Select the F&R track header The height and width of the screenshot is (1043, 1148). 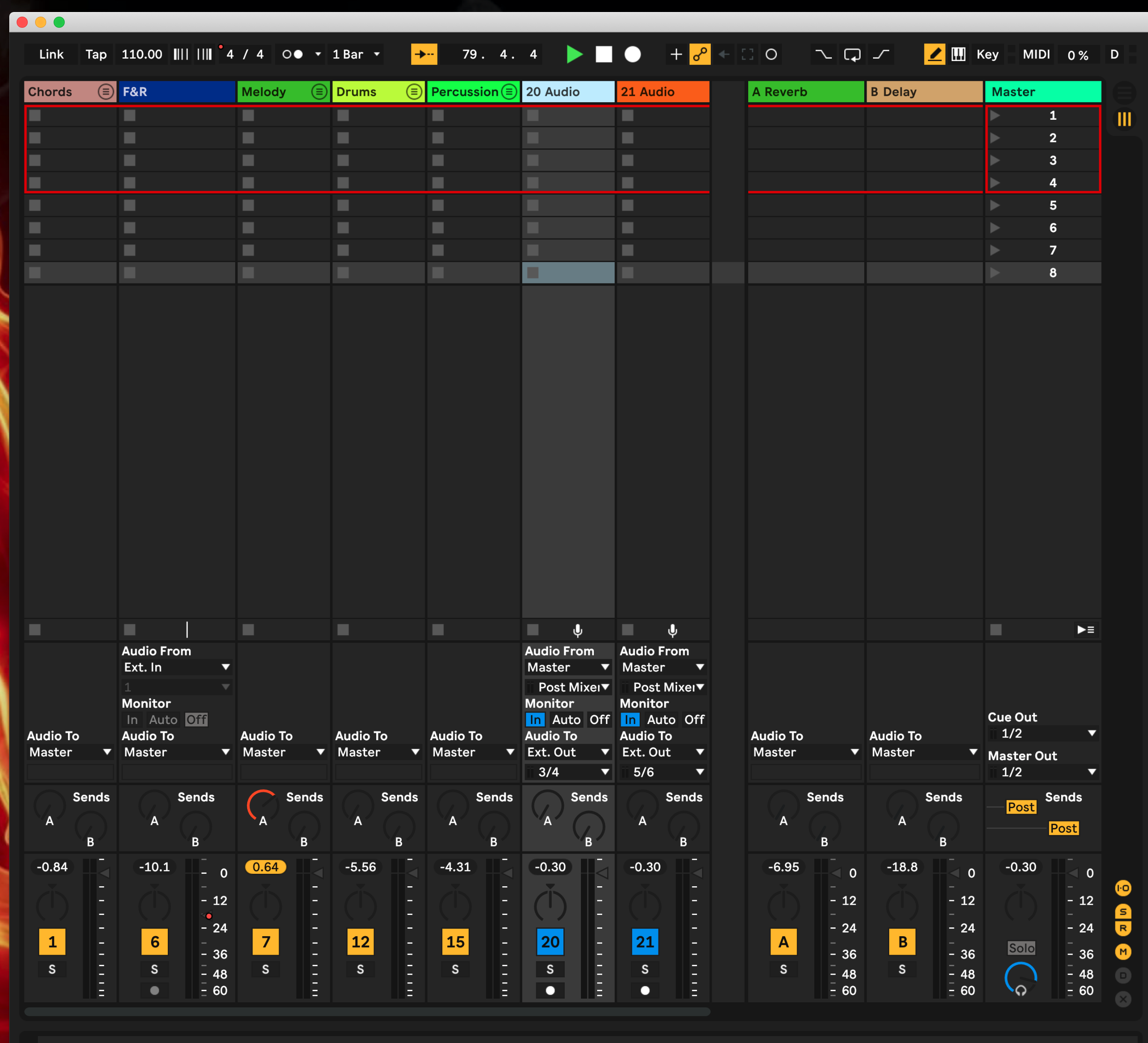click(177, 92)
